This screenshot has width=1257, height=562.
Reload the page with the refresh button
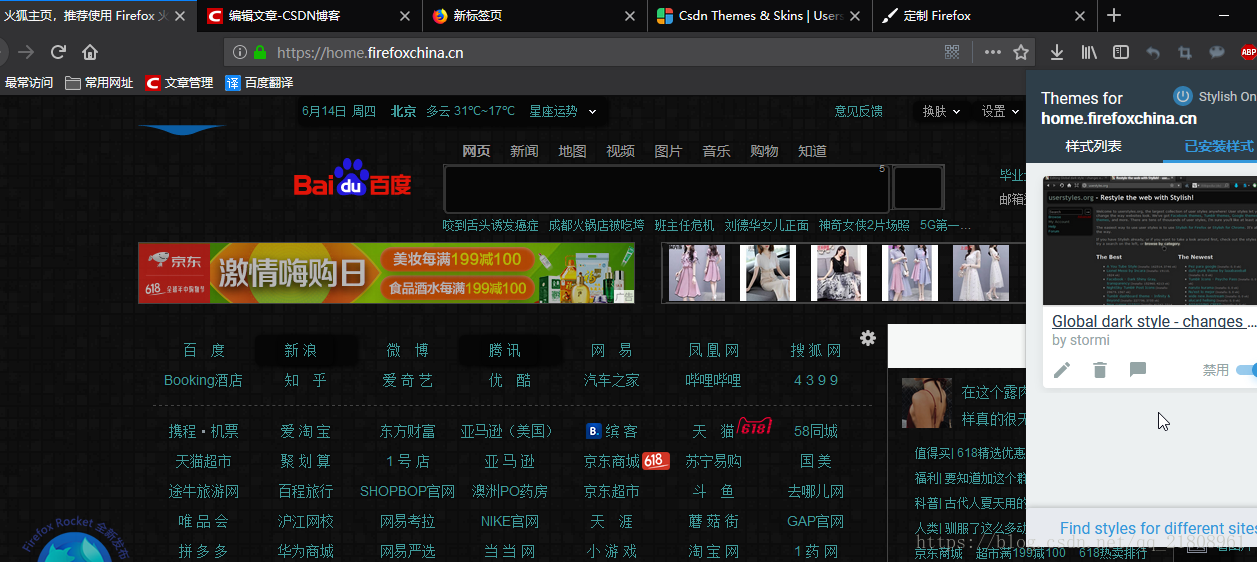coord(58,52)
